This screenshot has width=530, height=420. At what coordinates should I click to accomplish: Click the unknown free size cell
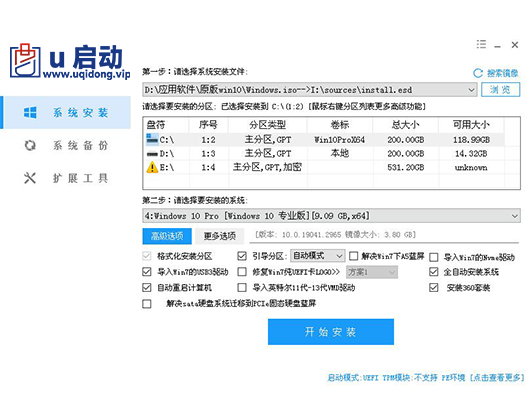[x=471, y=167]
